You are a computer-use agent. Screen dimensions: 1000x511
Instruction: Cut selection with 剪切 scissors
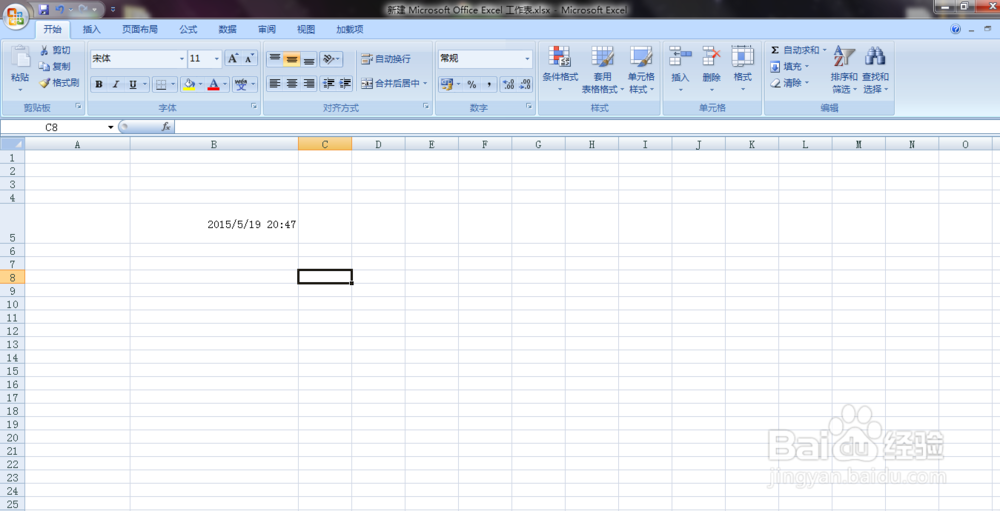[55, 50]
